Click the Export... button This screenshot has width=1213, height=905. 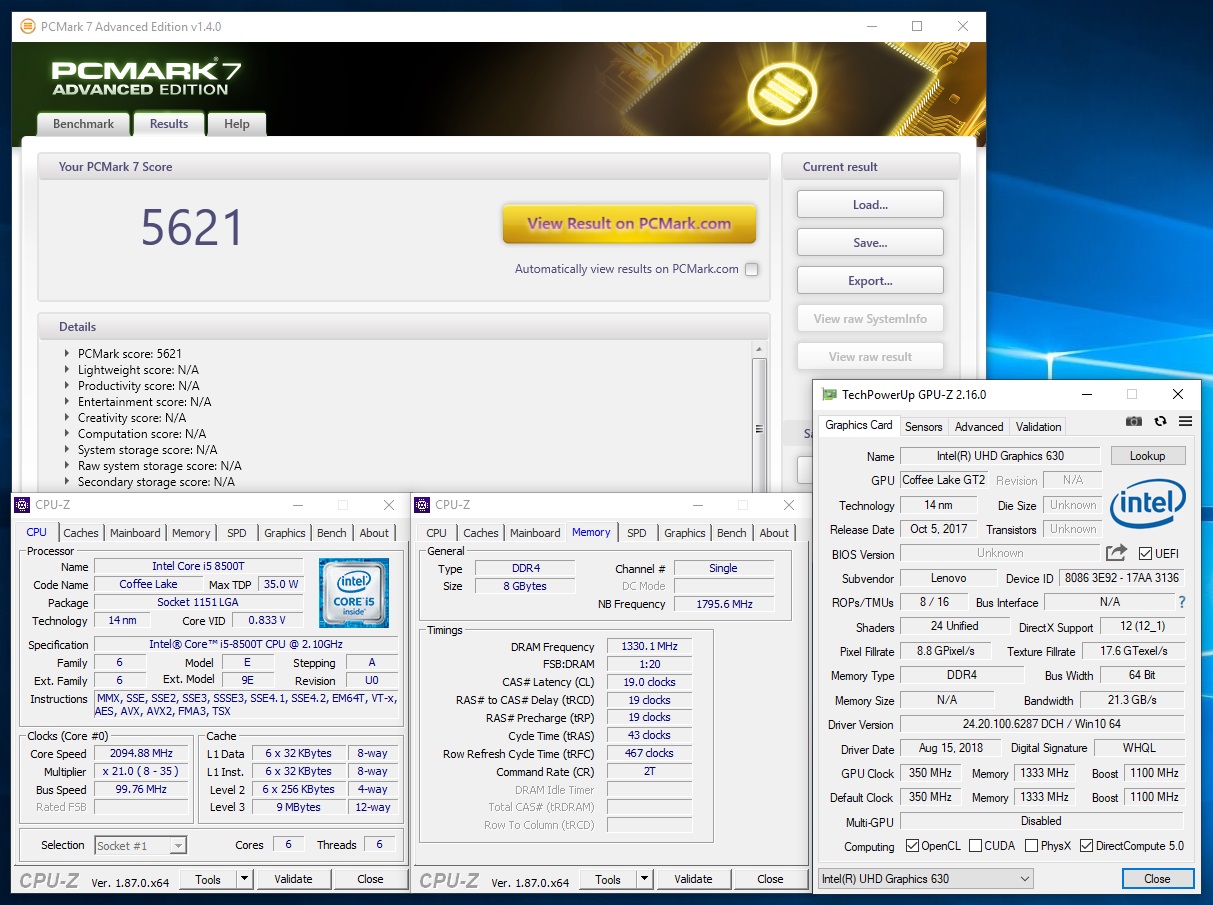(870, 280)
